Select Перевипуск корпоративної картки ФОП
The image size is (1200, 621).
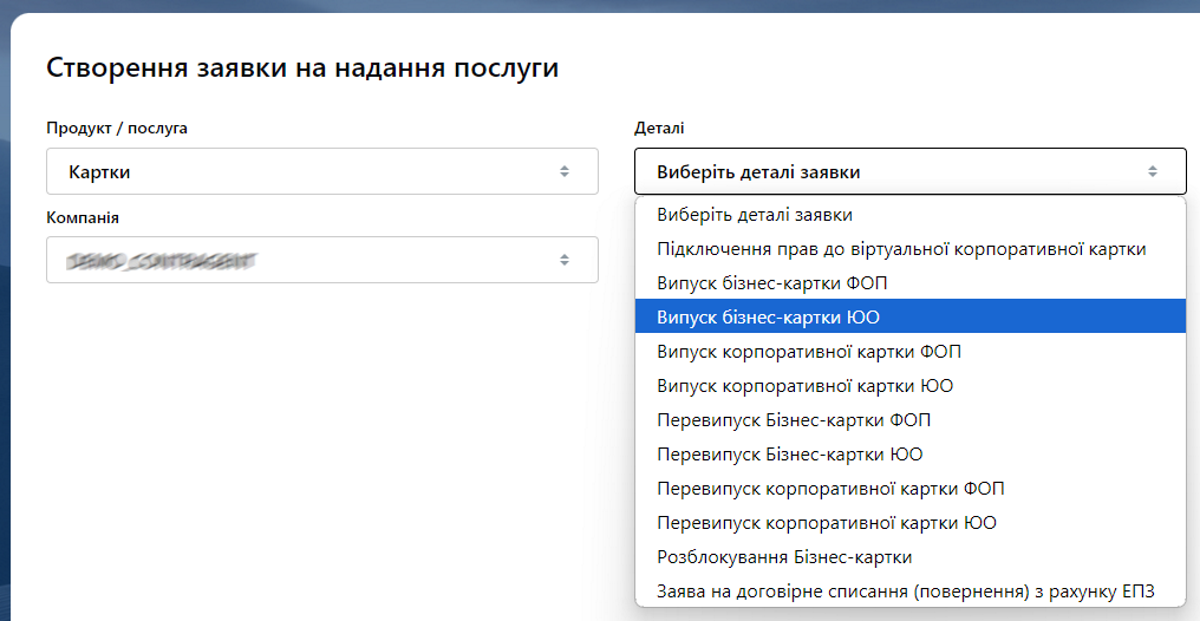[910, 489]
